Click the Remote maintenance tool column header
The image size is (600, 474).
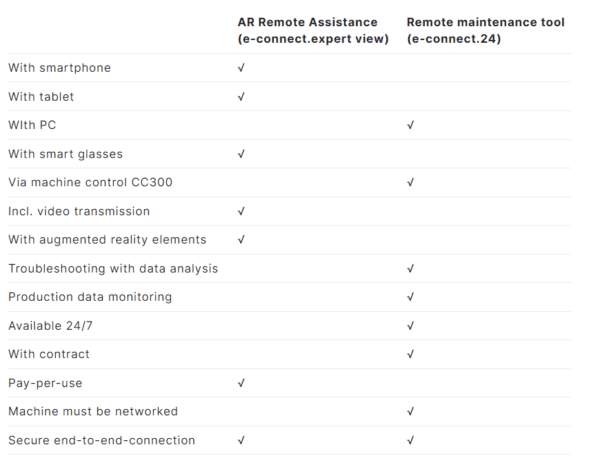click(485, 30)
